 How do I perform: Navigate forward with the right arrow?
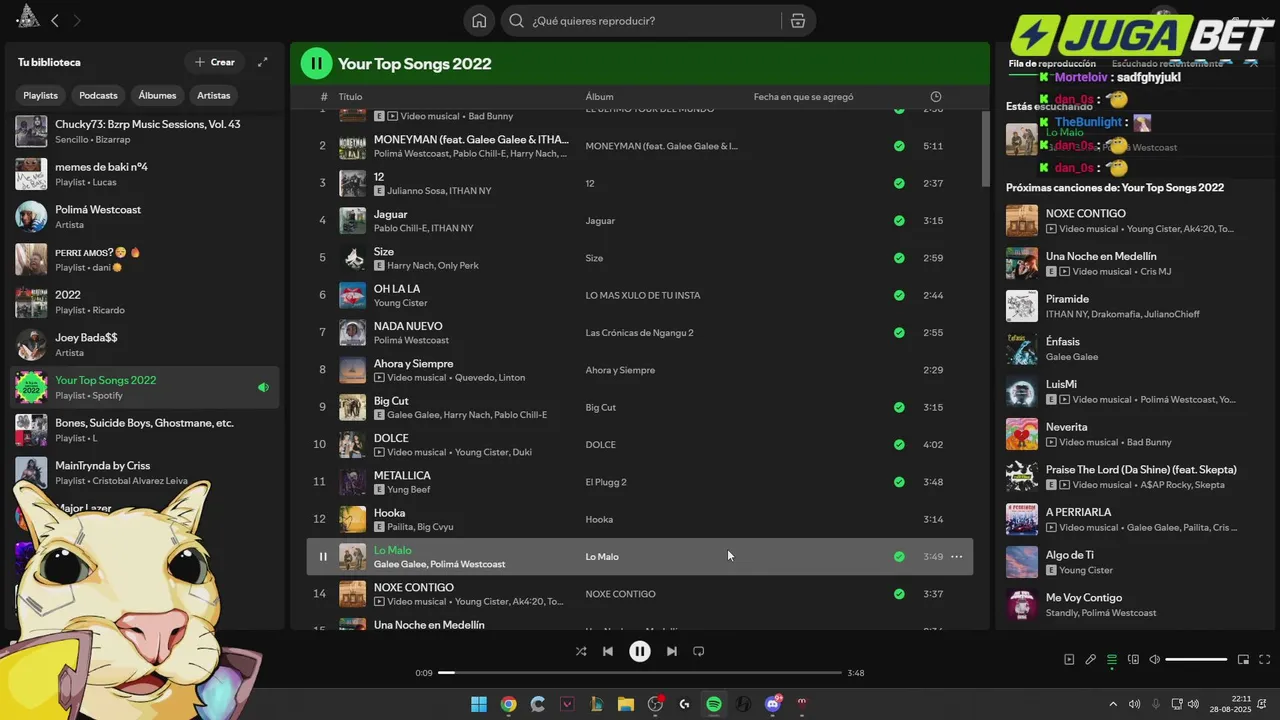77,20
